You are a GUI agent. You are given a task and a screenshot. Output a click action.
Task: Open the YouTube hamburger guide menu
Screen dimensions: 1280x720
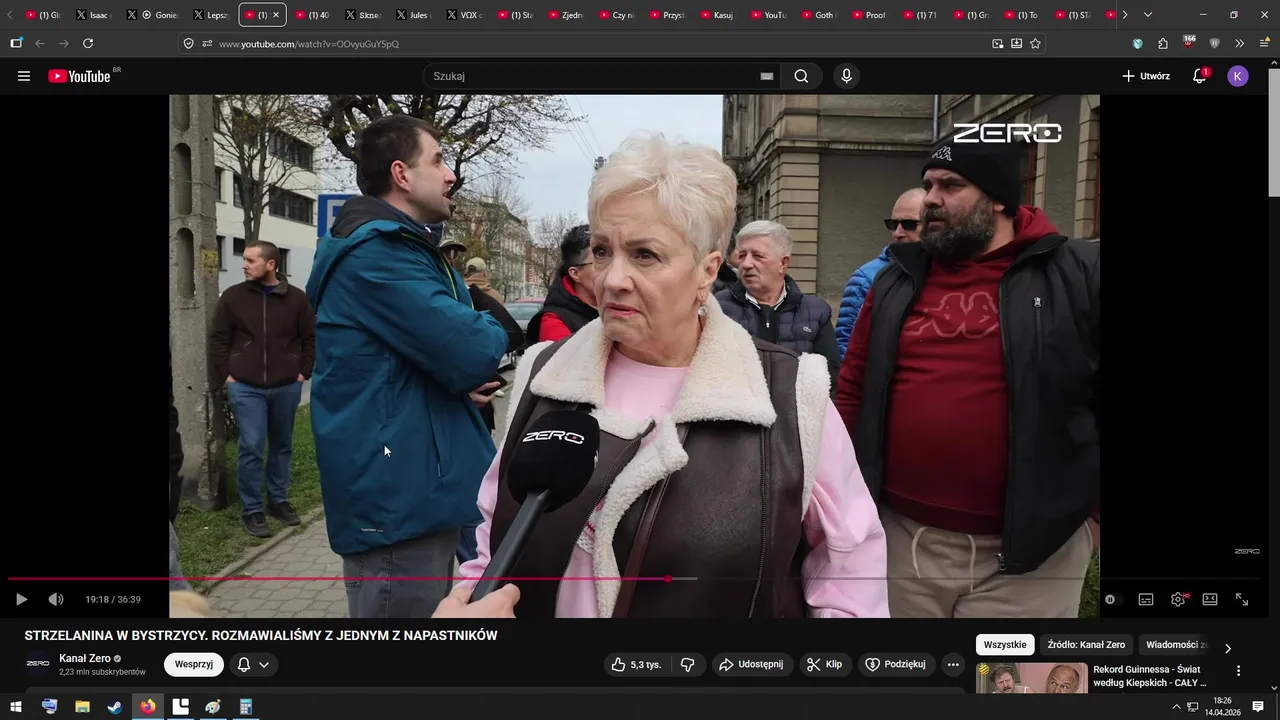pos(24,76)
